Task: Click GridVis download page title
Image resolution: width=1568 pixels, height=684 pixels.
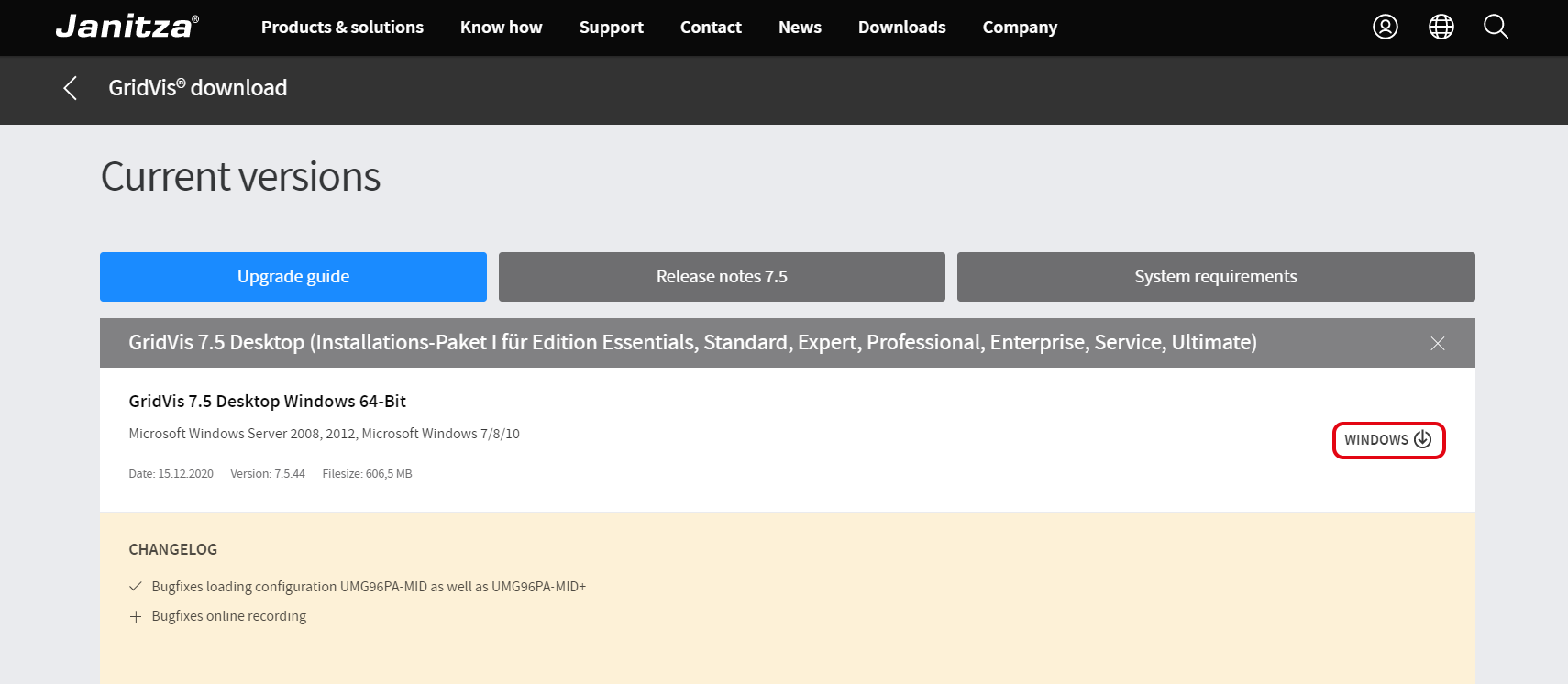Action: (198, 88)
